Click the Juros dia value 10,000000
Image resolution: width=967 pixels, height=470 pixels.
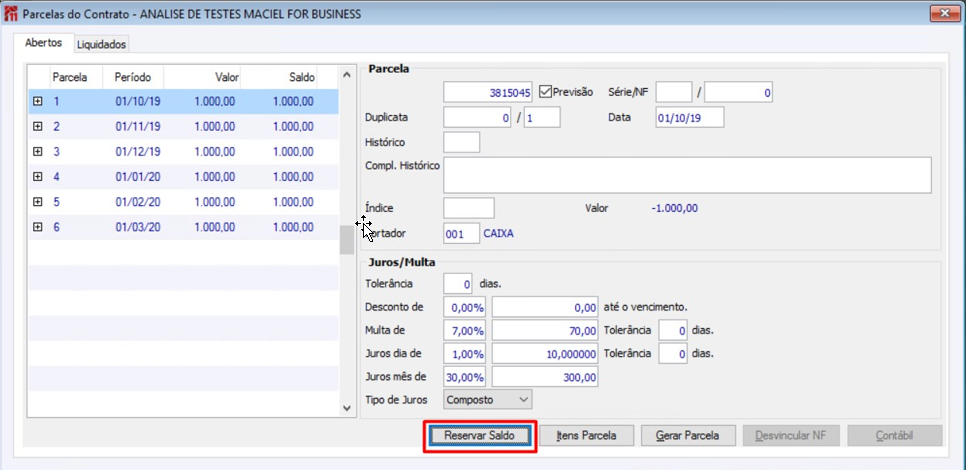[x=545, y=354]
